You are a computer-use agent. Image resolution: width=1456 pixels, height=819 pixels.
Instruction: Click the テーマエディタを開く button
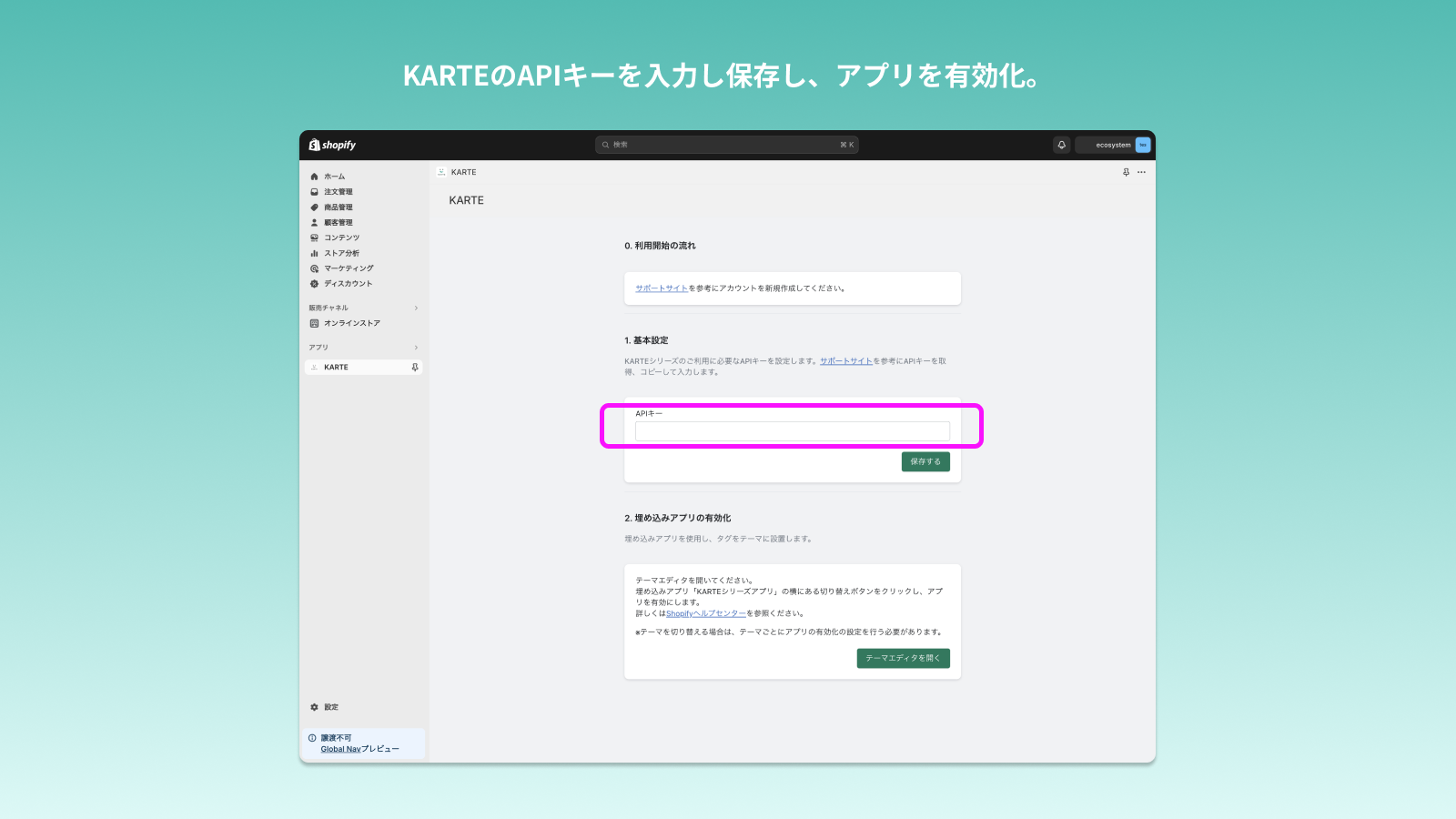[x=903, y=658]
